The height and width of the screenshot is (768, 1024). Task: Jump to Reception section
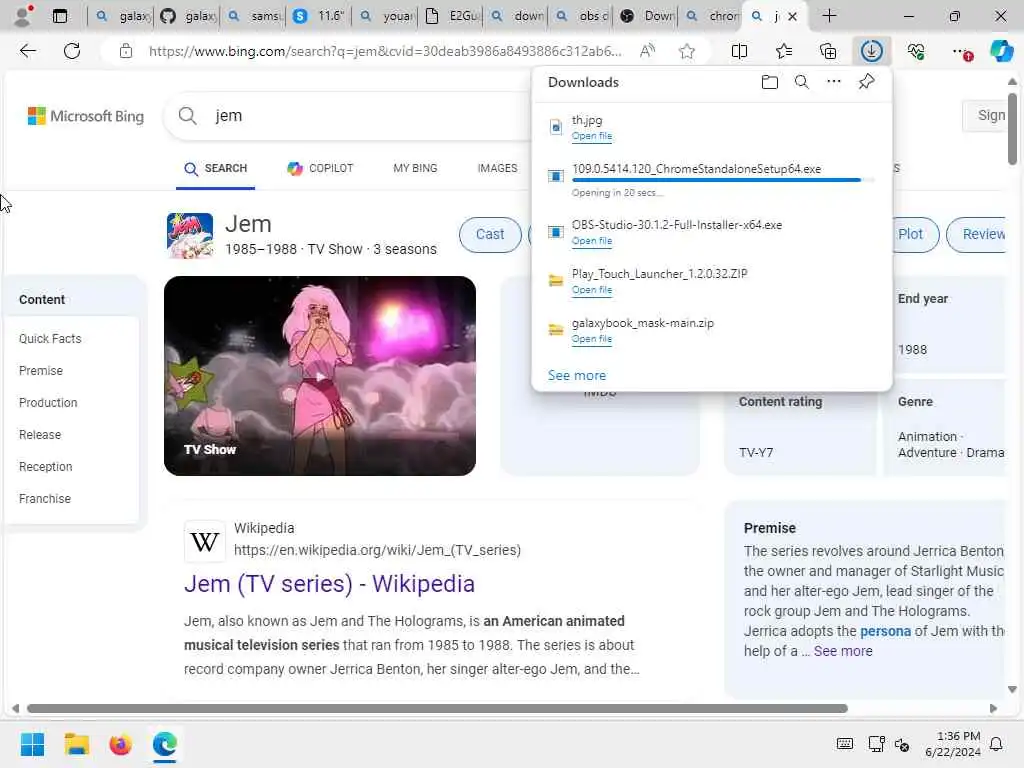coord(45,467)
